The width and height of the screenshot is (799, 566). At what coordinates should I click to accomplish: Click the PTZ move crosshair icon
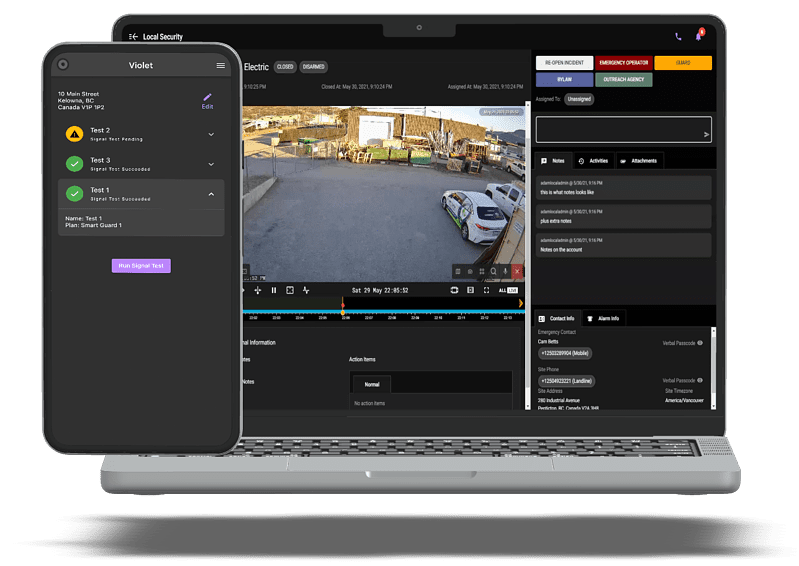(x=258, y=290)
